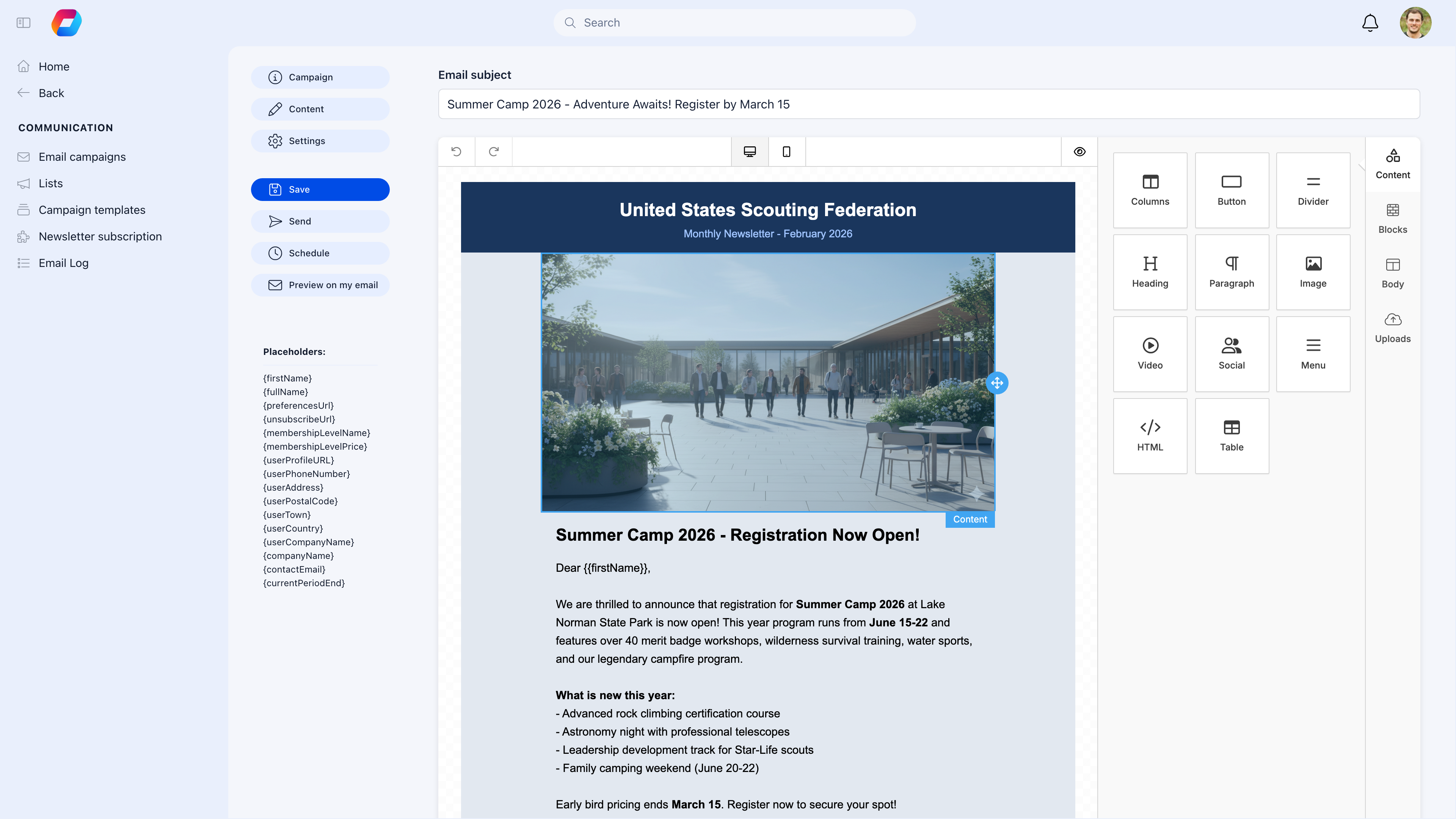Switch to mobile preview mode
1456x819 pixels.
click(787, 152)
